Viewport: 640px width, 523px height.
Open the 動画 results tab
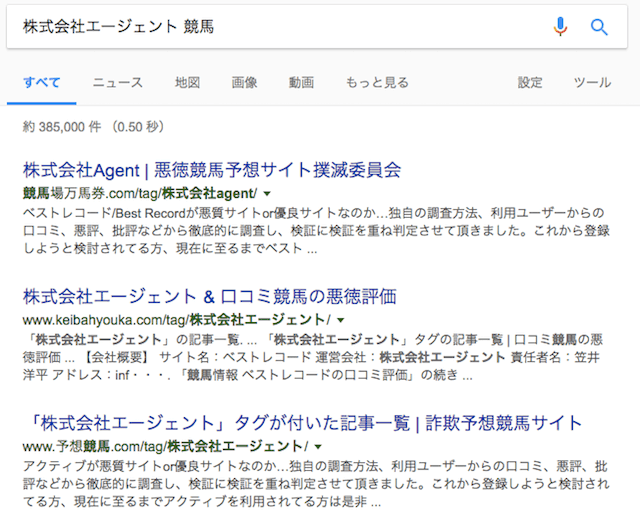pyautogui.click(x=301, y=82)
